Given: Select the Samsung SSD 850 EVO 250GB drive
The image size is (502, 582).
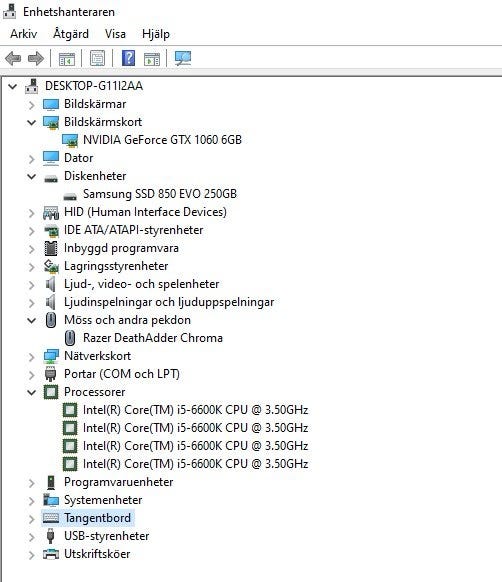Looking at the screenshot, I should click(160, 194).
